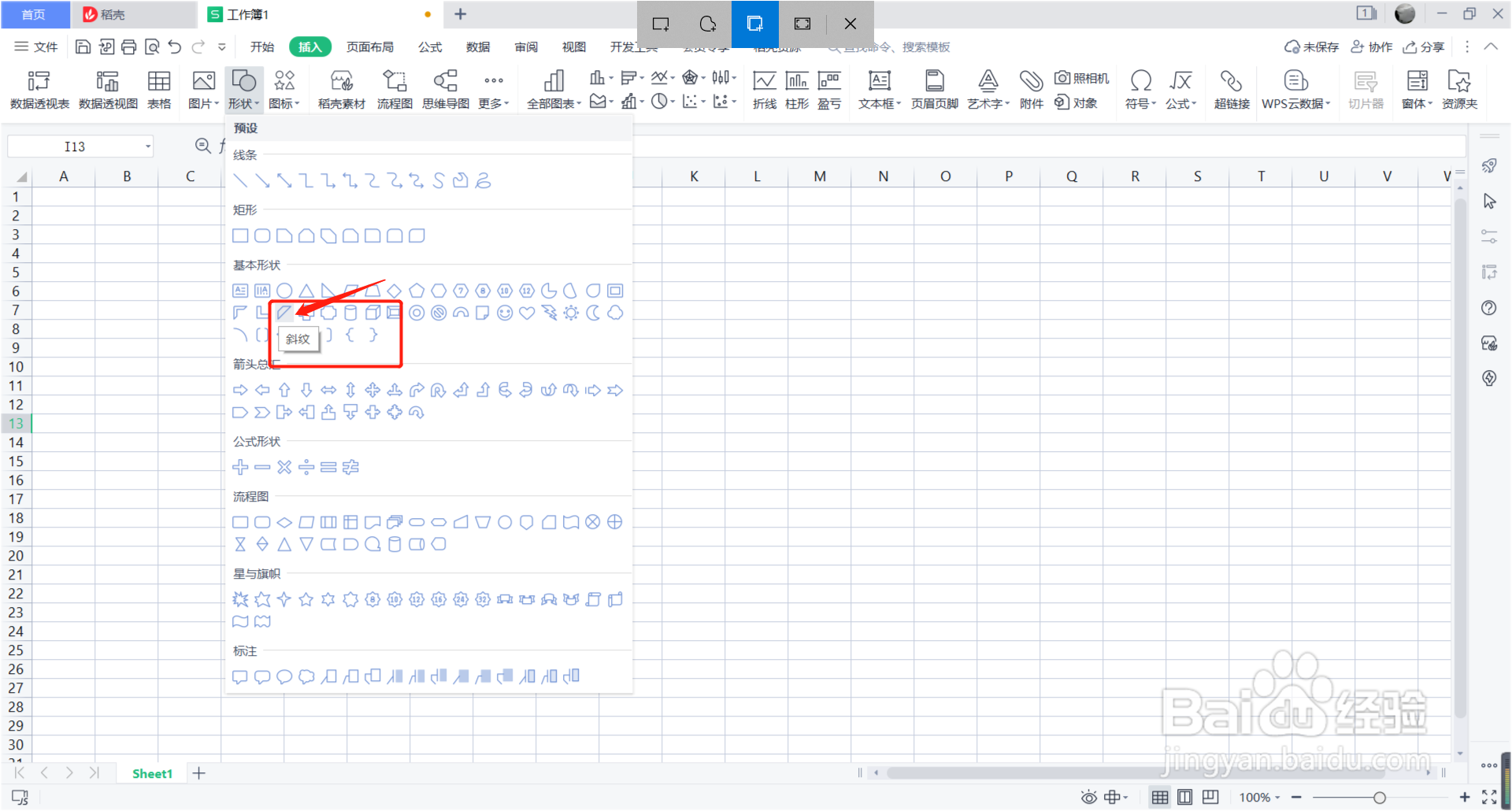
Task: Open the 公式 ribbon tab
Action: (430, 47)
